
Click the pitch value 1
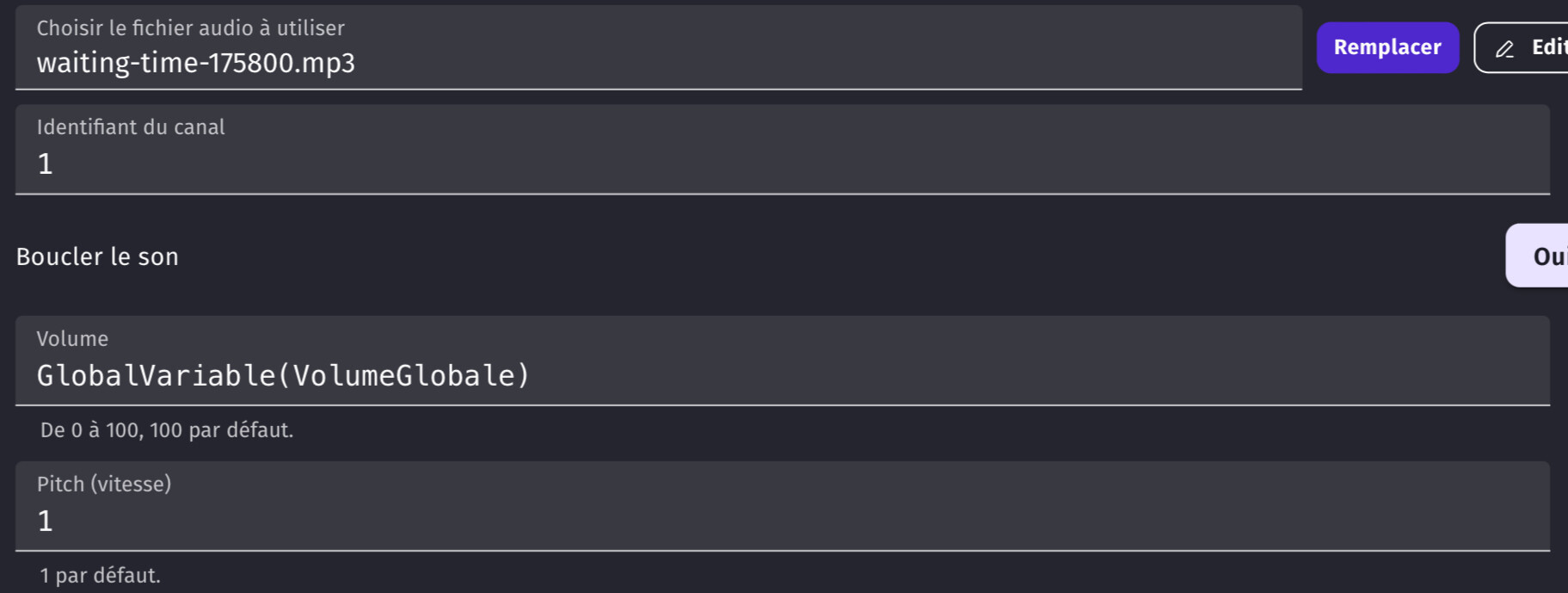tap(46, 521)
